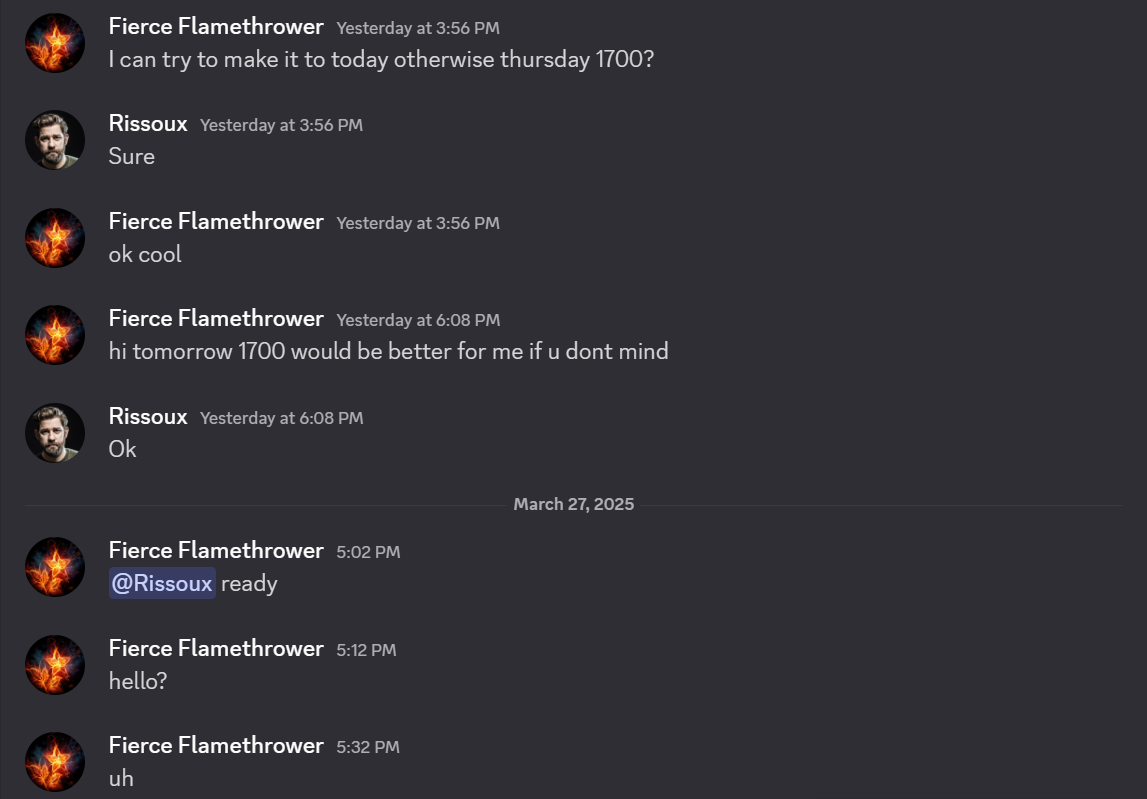
Task: Open Fierce Flamethrower's name above "ok cool"
Action: point(216,221)
